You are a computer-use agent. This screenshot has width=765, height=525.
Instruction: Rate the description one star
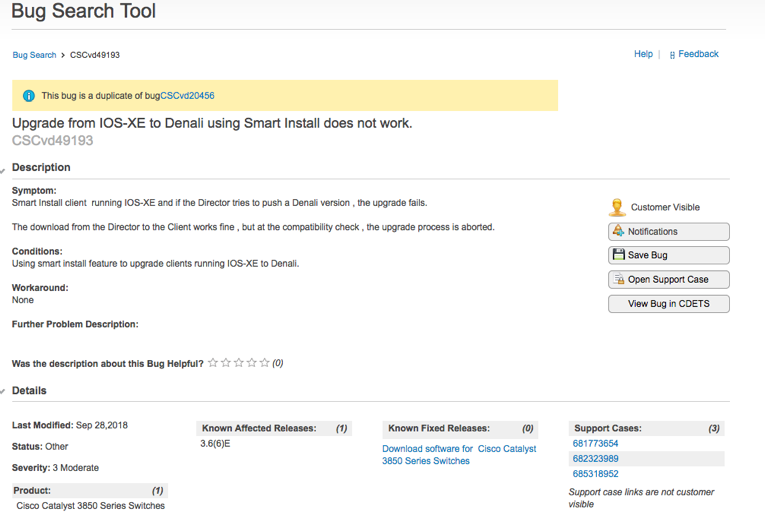(x=213, y=363)
